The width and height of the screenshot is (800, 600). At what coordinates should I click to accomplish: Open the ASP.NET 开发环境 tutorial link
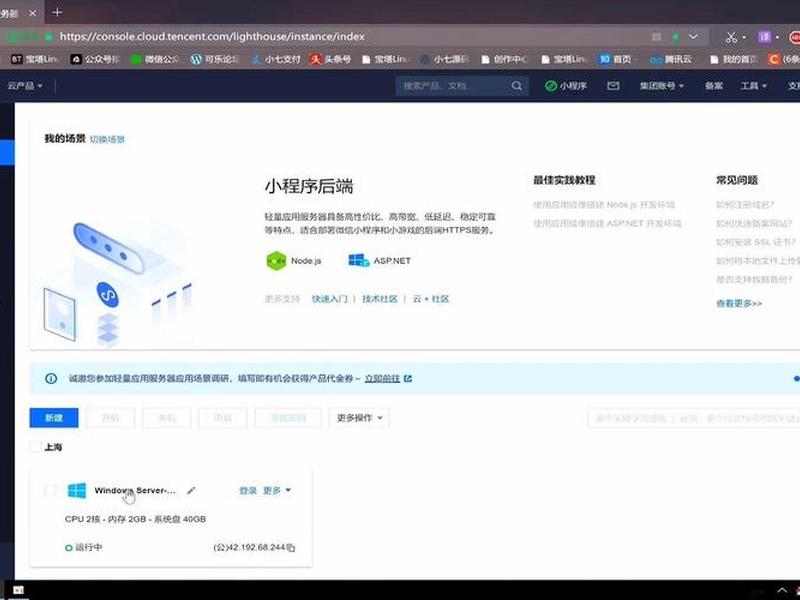tap(607, 223)
